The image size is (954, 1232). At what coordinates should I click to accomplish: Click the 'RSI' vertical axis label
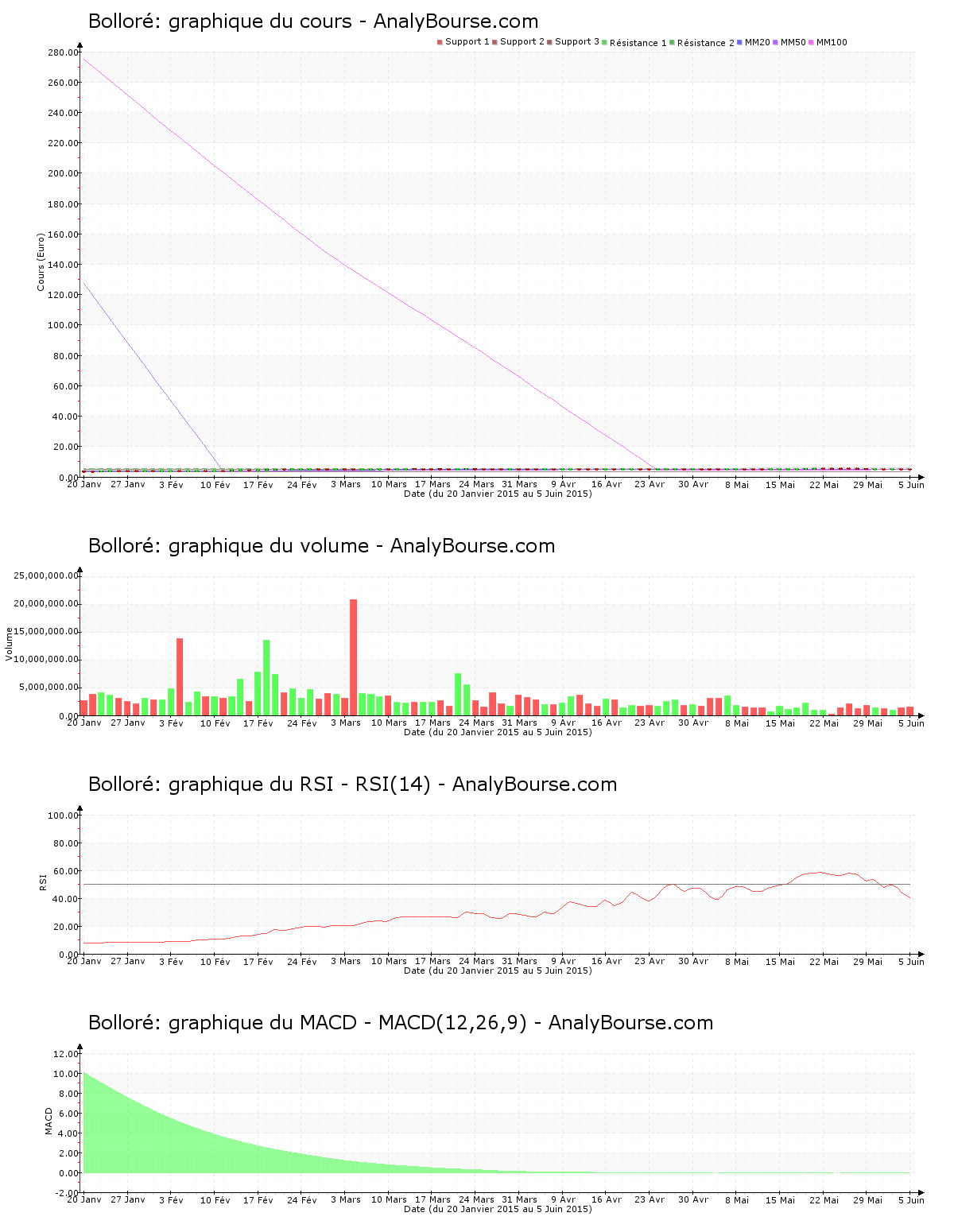43,881
